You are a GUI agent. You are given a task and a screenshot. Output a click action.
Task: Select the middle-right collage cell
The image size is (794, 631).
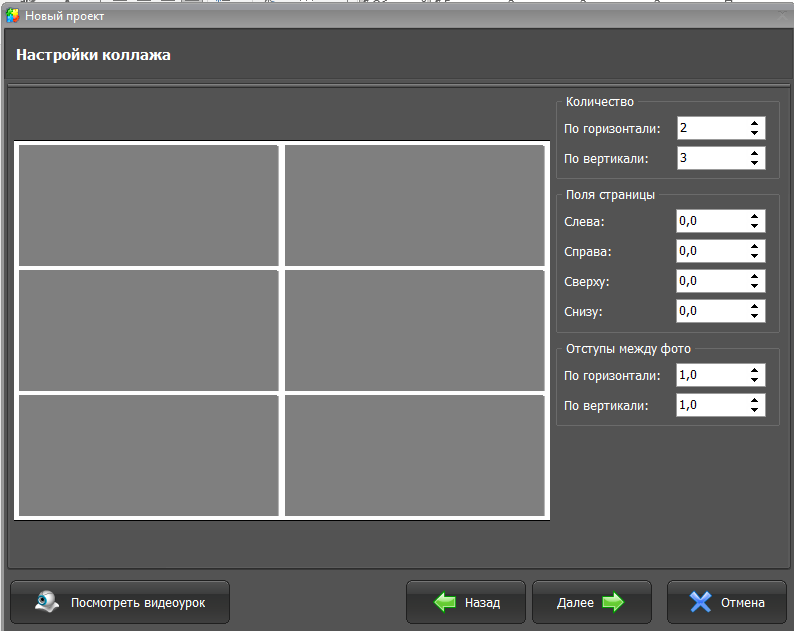point(414,330)
